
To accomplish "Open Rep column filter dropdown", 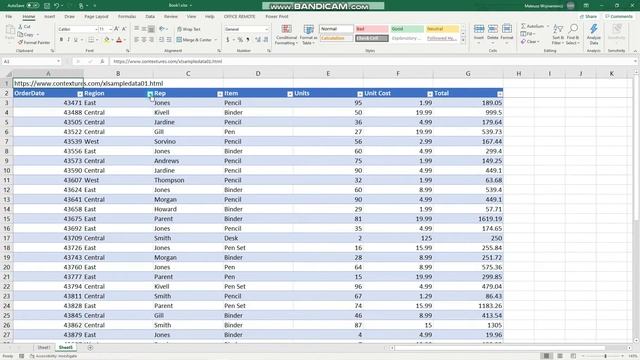I will click(220, 94).
